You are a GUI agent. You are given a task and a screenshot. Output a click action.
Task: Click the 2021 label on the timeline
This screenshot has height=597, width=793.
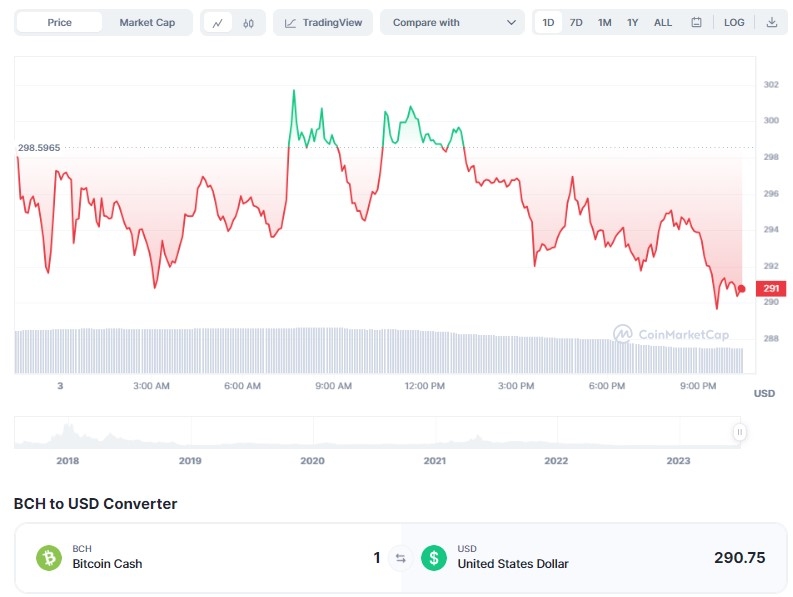[435, 461]
